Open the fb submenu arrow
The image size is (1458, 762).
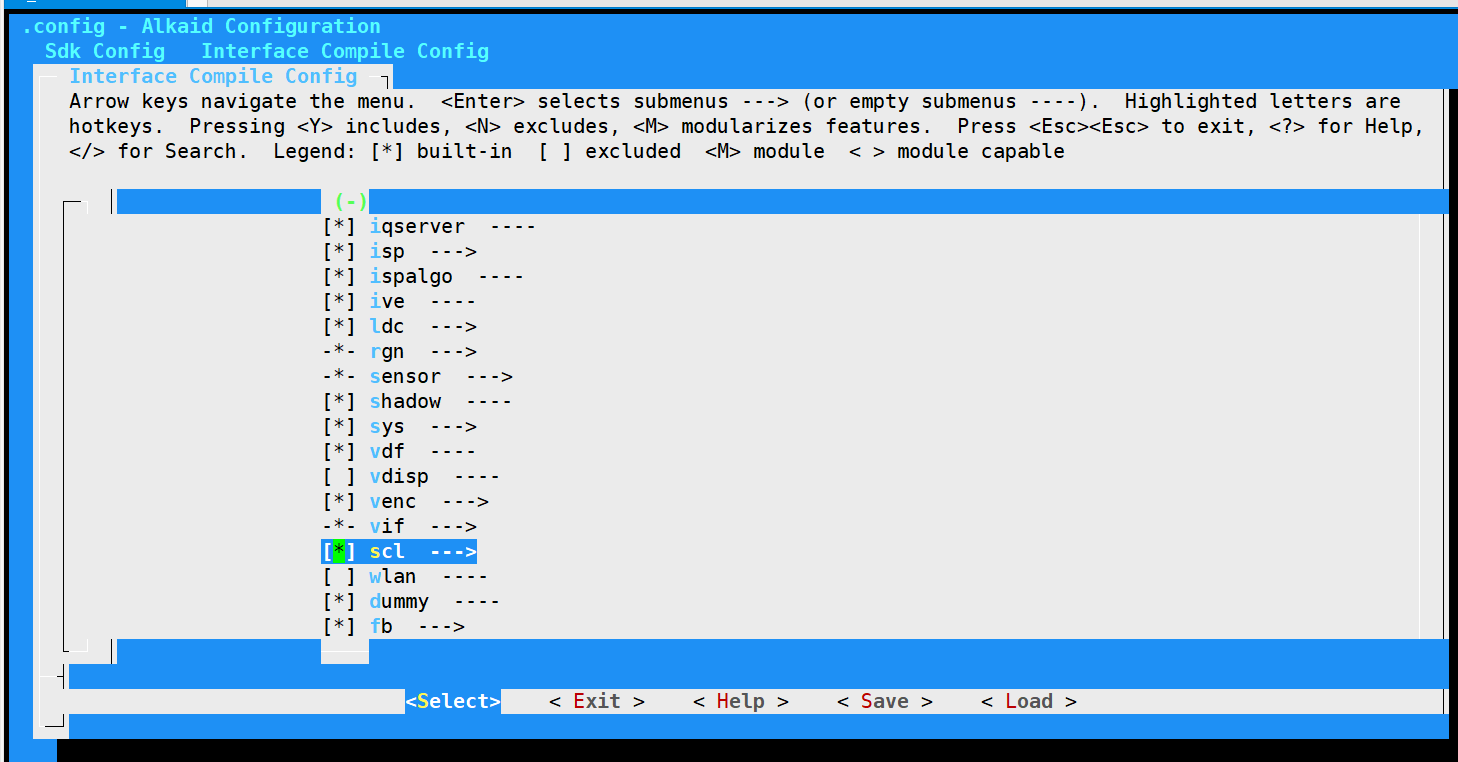pos(440,627)
